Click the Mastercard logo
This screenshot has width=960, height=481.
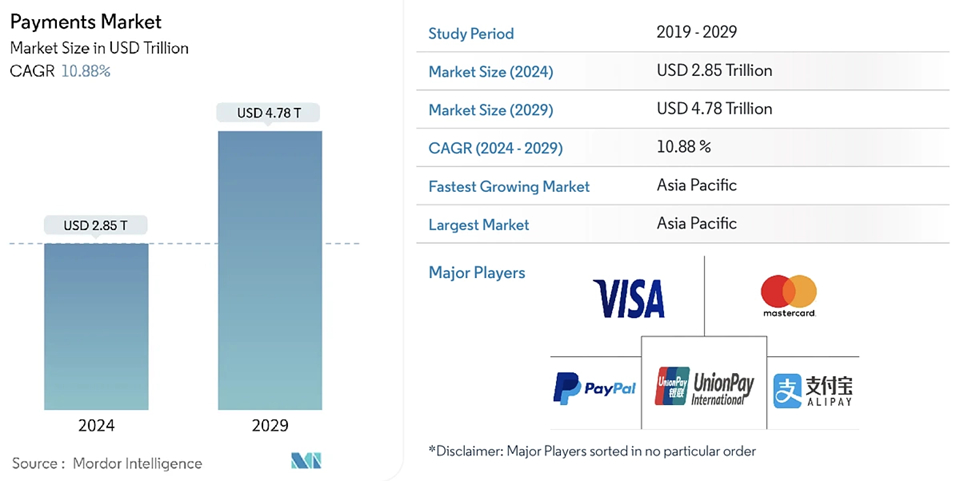789,296
